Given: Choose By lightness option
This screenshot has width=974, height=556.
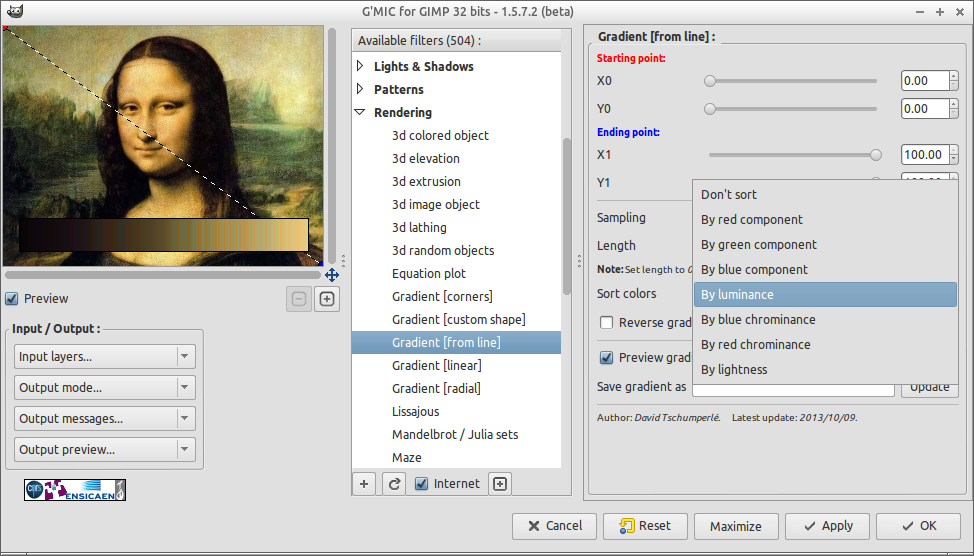Looking at the screenshot, I should [x=826, y=370].
